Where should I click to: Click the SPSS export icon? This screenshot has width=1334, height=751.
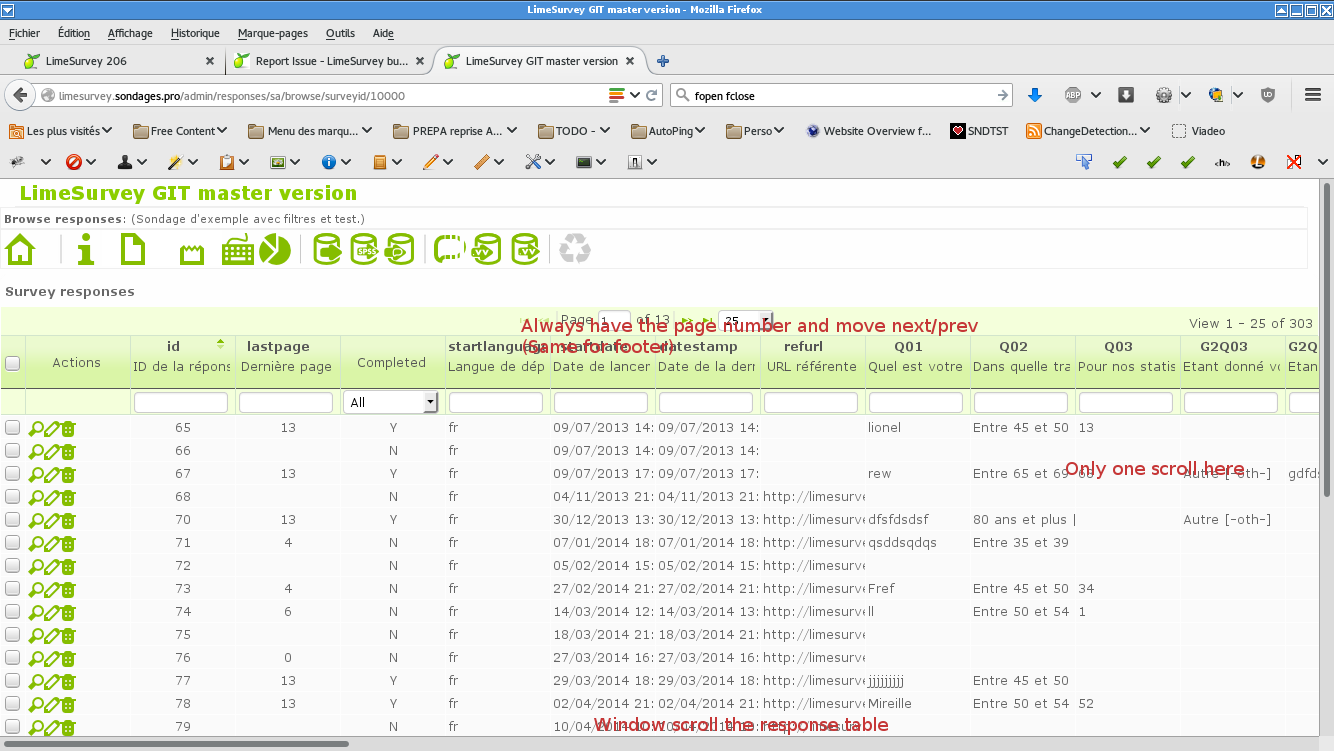tap(364, 250)
